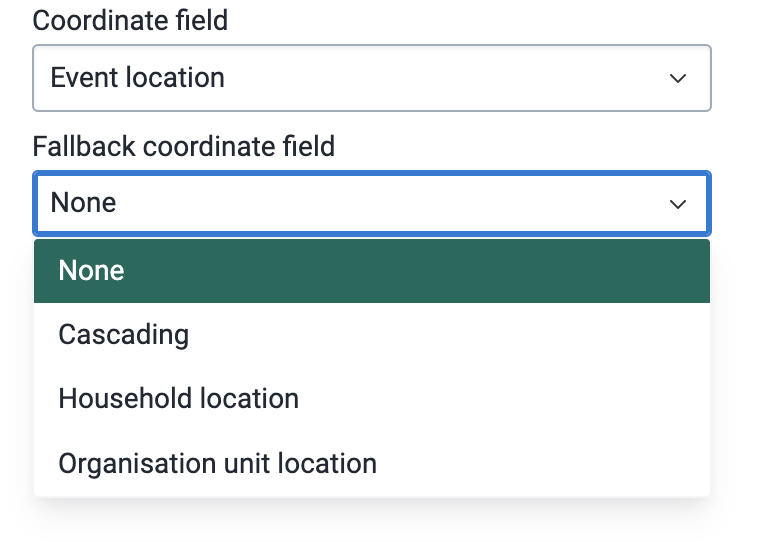The width and height of the screenshot is (764, 542).
Task: Click the chevron in the focused None select
Action: [x=678, y=204]
